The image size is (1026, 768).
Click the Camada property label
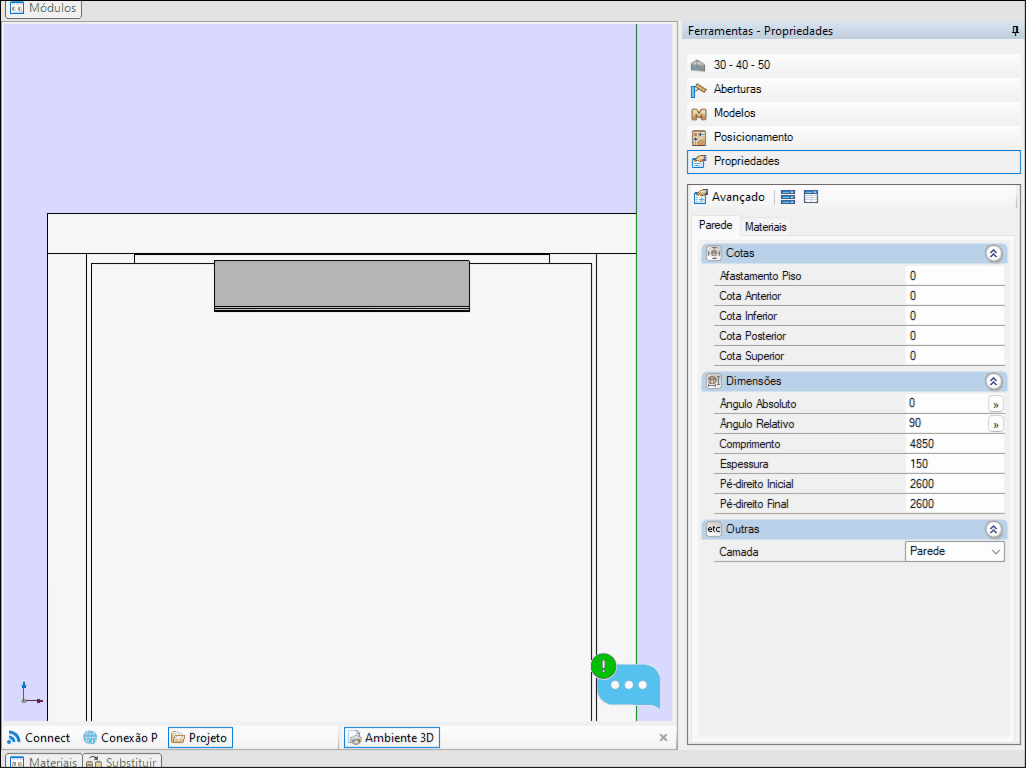739,552
